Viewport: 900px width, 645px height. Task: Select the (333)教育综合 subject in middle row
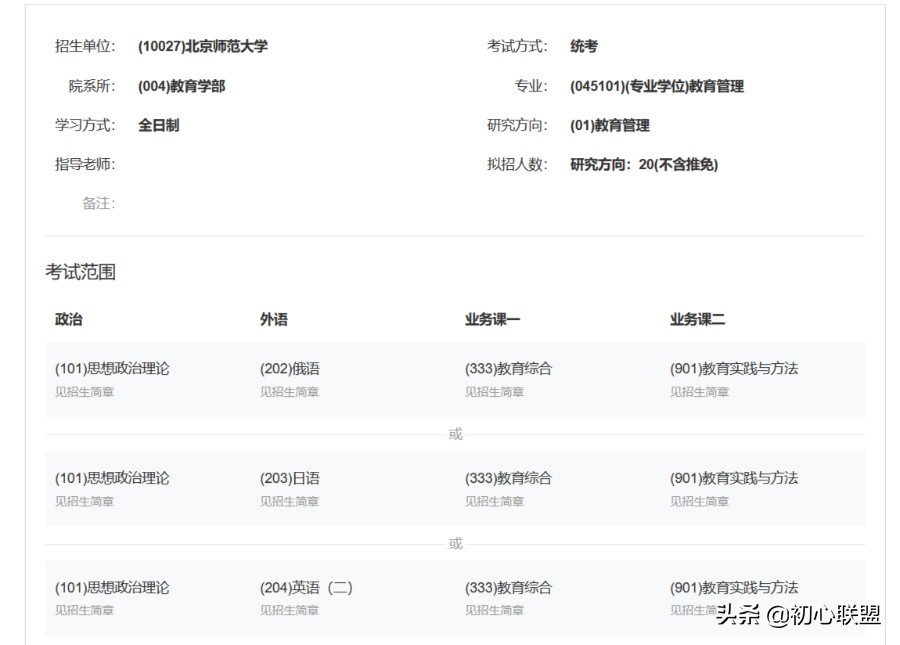tap(506, 478)
